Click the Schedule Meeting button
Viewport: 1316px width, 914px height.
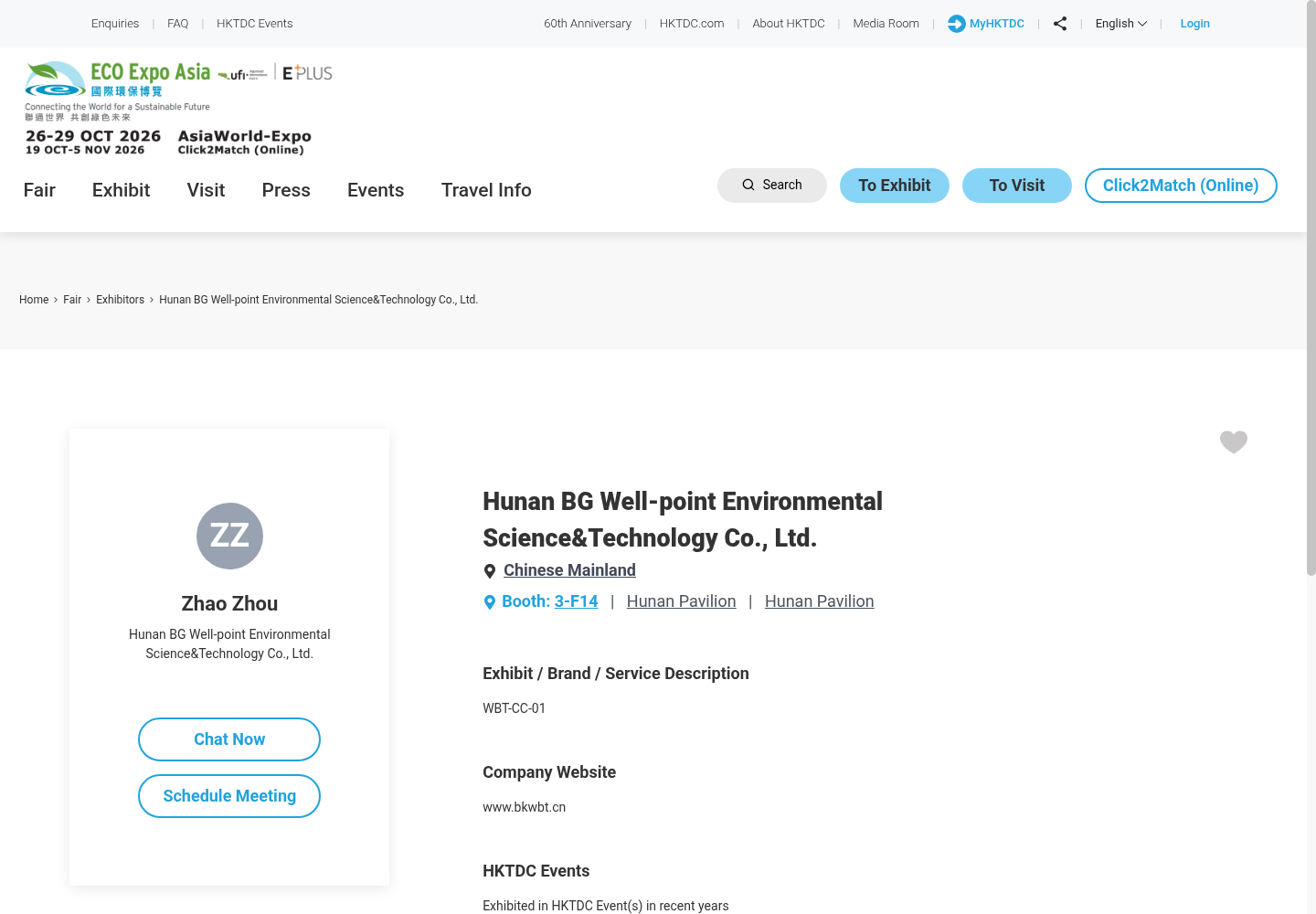point(229,796)
